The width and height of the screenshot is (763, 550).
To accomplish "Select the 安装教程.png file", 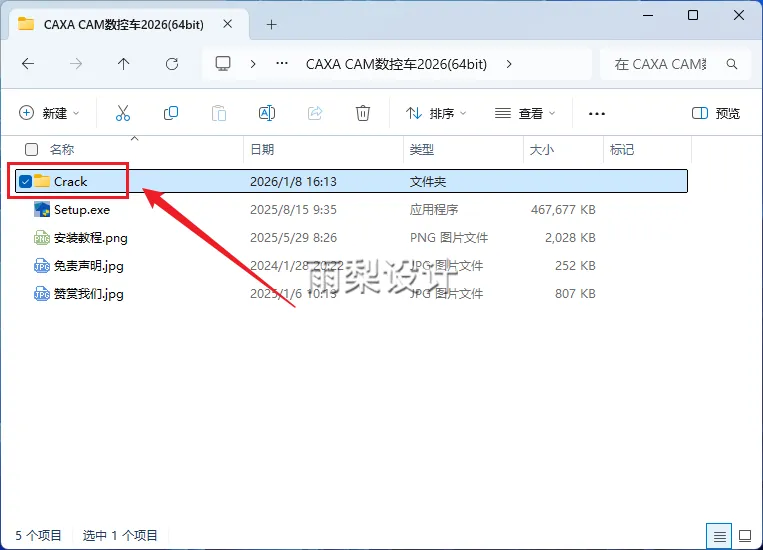I will pyautogui.click(x=91, y=238).
